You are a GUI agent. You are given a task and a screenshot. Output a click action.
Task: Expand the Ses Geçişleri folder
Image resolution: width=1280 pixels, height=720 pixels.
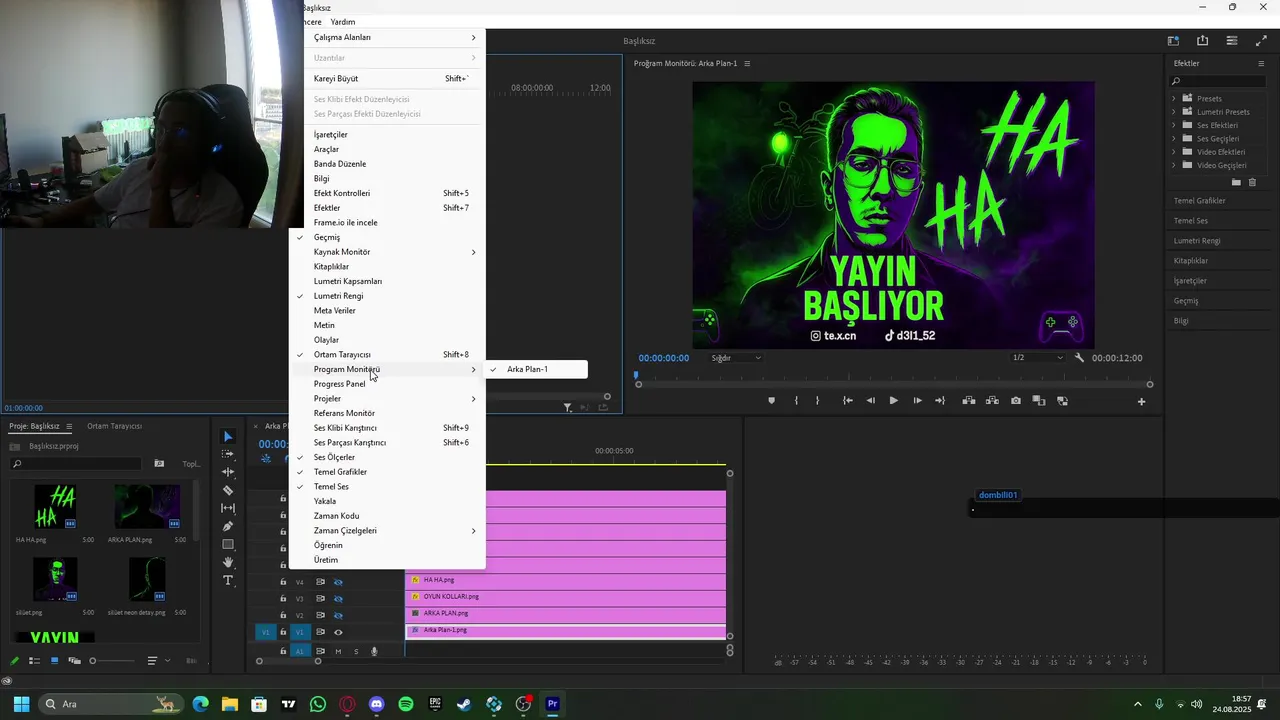coord(1174,138)
